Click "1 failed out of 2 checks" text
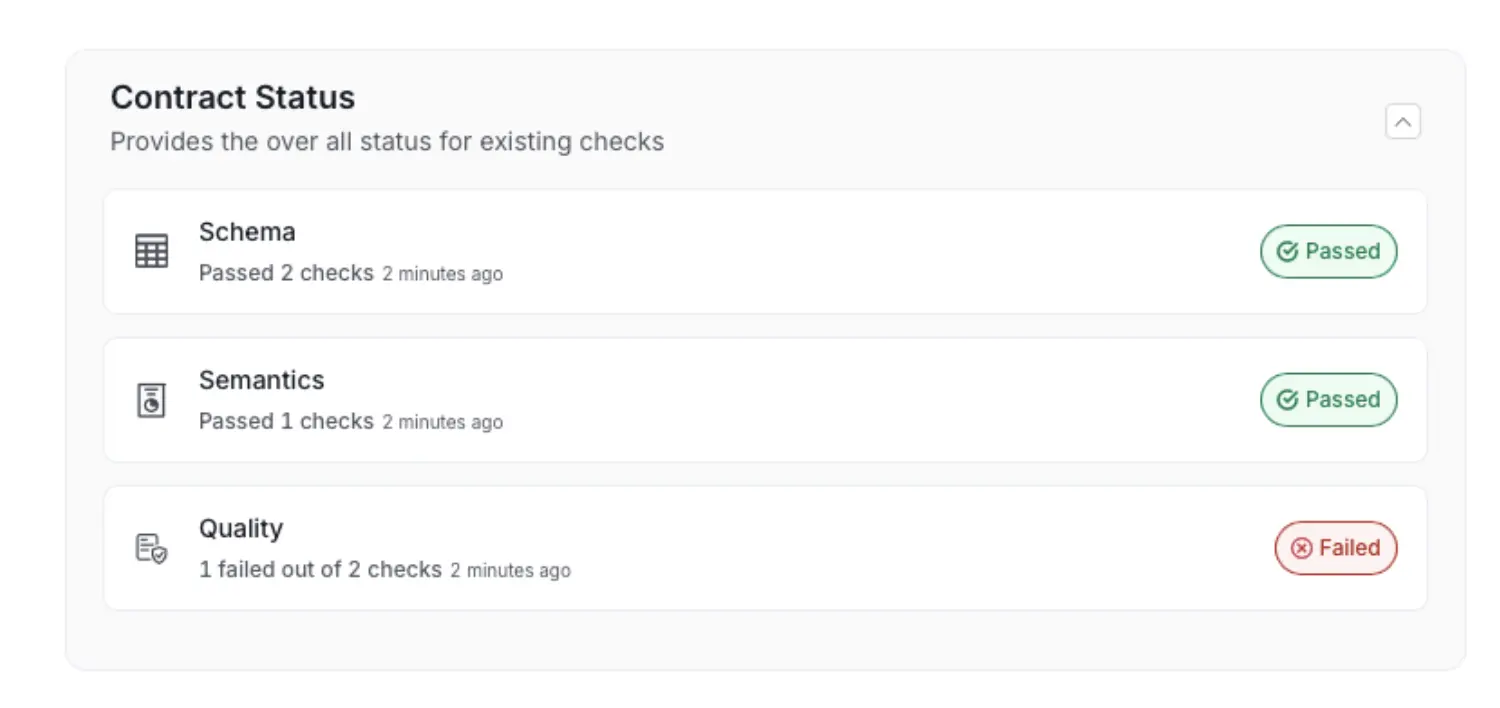The height and width of the screenshot is (708, 1500). tap(320, 570)
